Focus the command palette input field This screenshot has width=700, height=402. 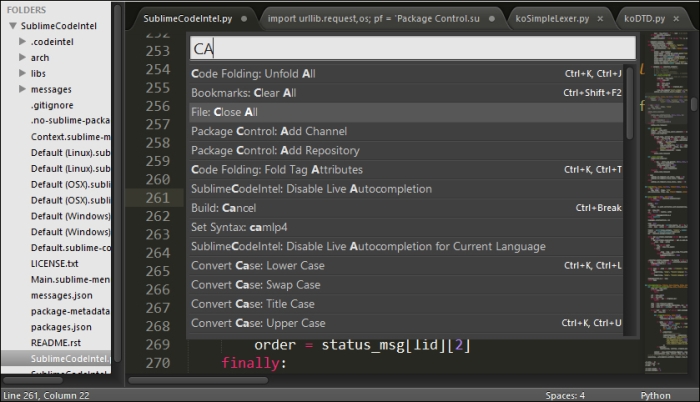[x=413, y=48]
